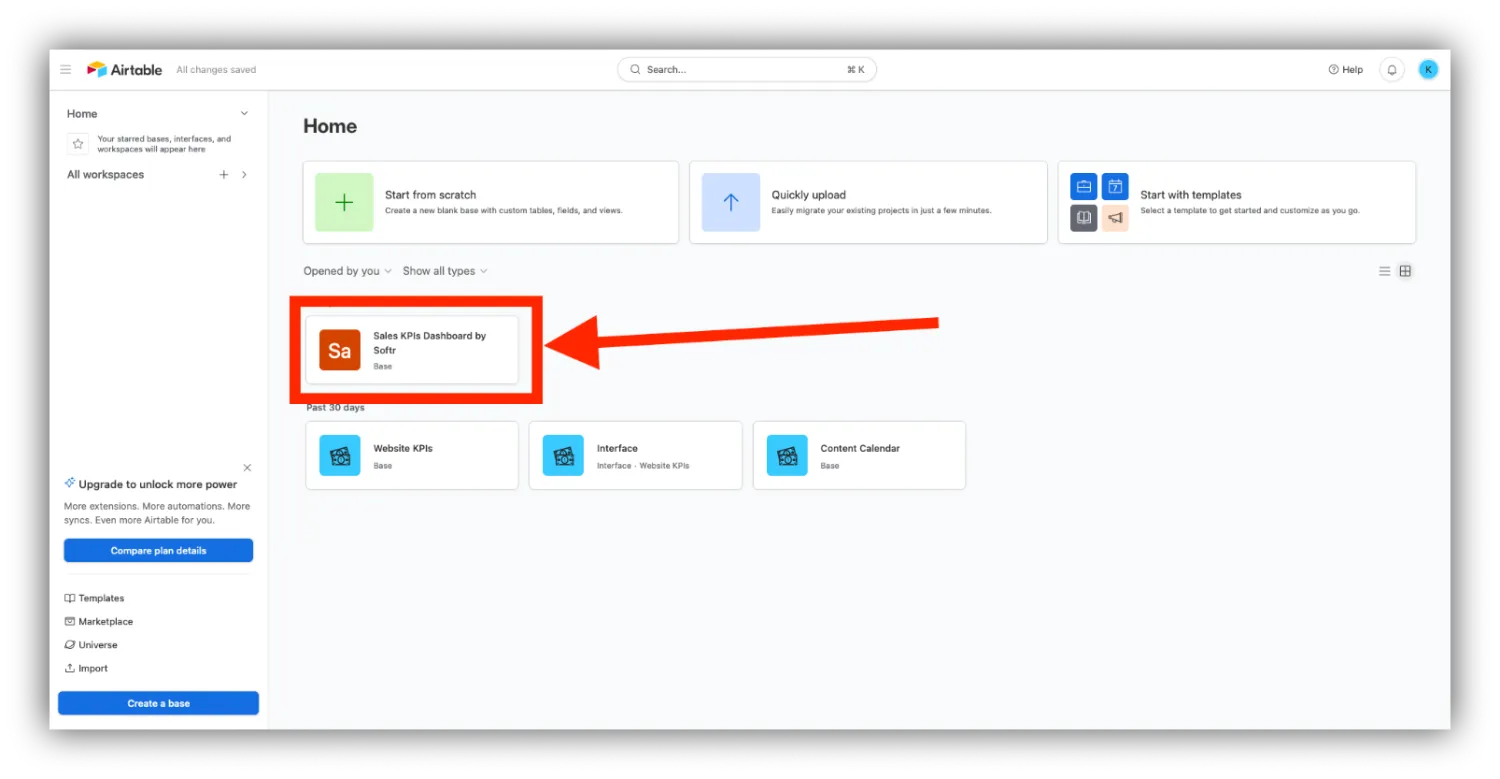Click the Help question mark link
Viewport: 1500px width, 779px height.
click(x=1346, y=70)
